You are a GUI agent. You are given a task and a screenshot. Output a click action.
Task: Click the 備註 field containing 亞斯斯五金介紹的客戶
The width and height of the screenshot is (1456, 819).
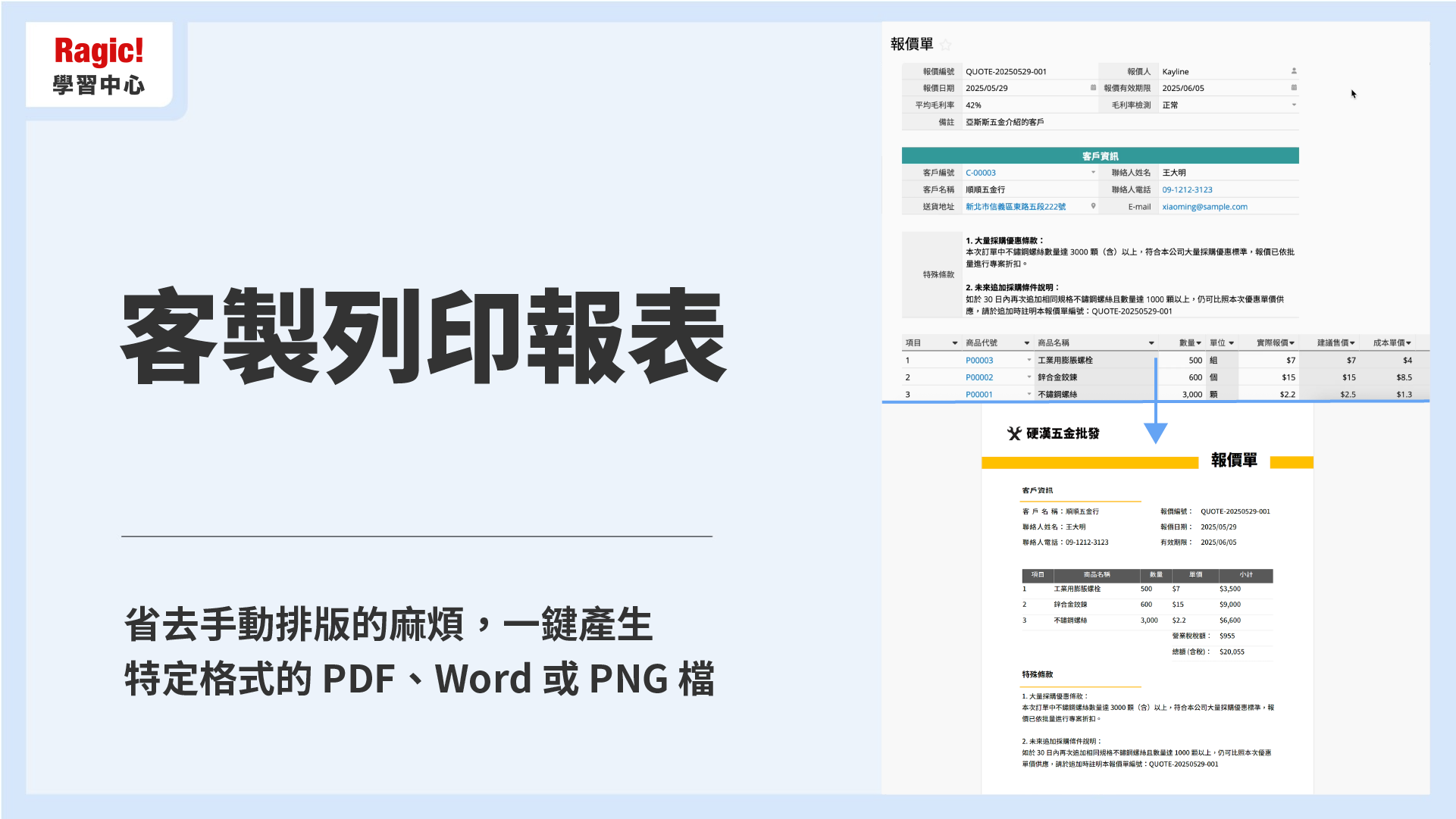(1006, 122)
